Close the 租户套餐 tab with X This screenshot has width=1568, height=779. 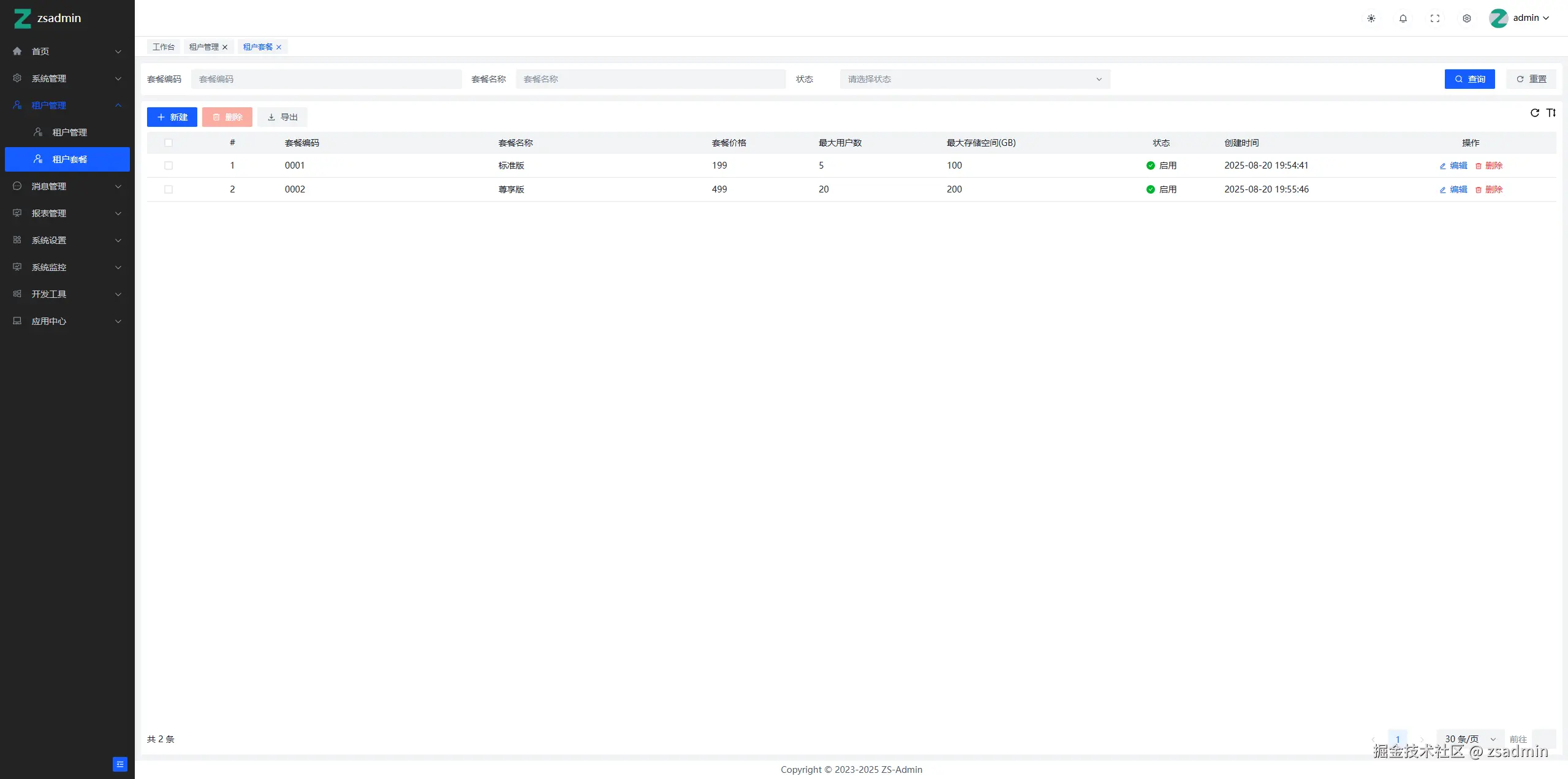pyautogui.click(x=279, y=47)
